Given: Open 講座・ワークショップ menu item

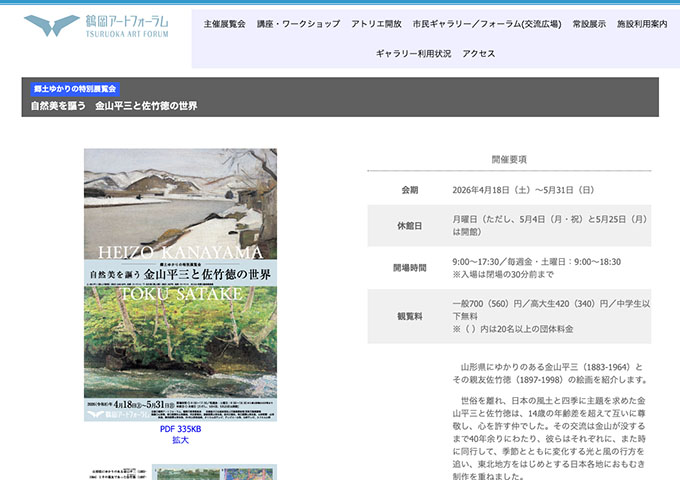Looking at the screenshot, I should 298,24.
